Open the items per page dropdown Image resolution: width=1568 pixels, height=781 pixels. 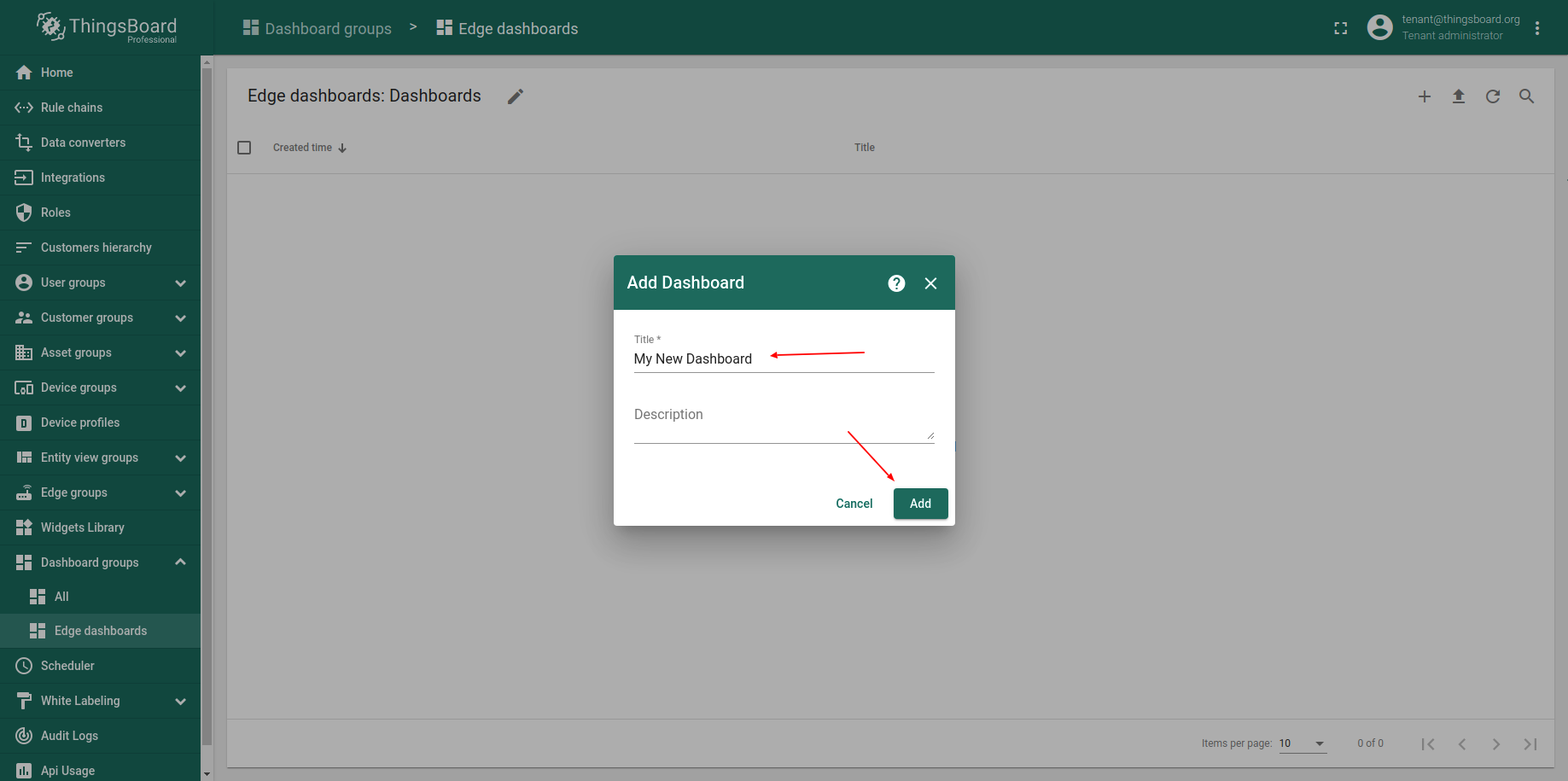(1303, 743)
